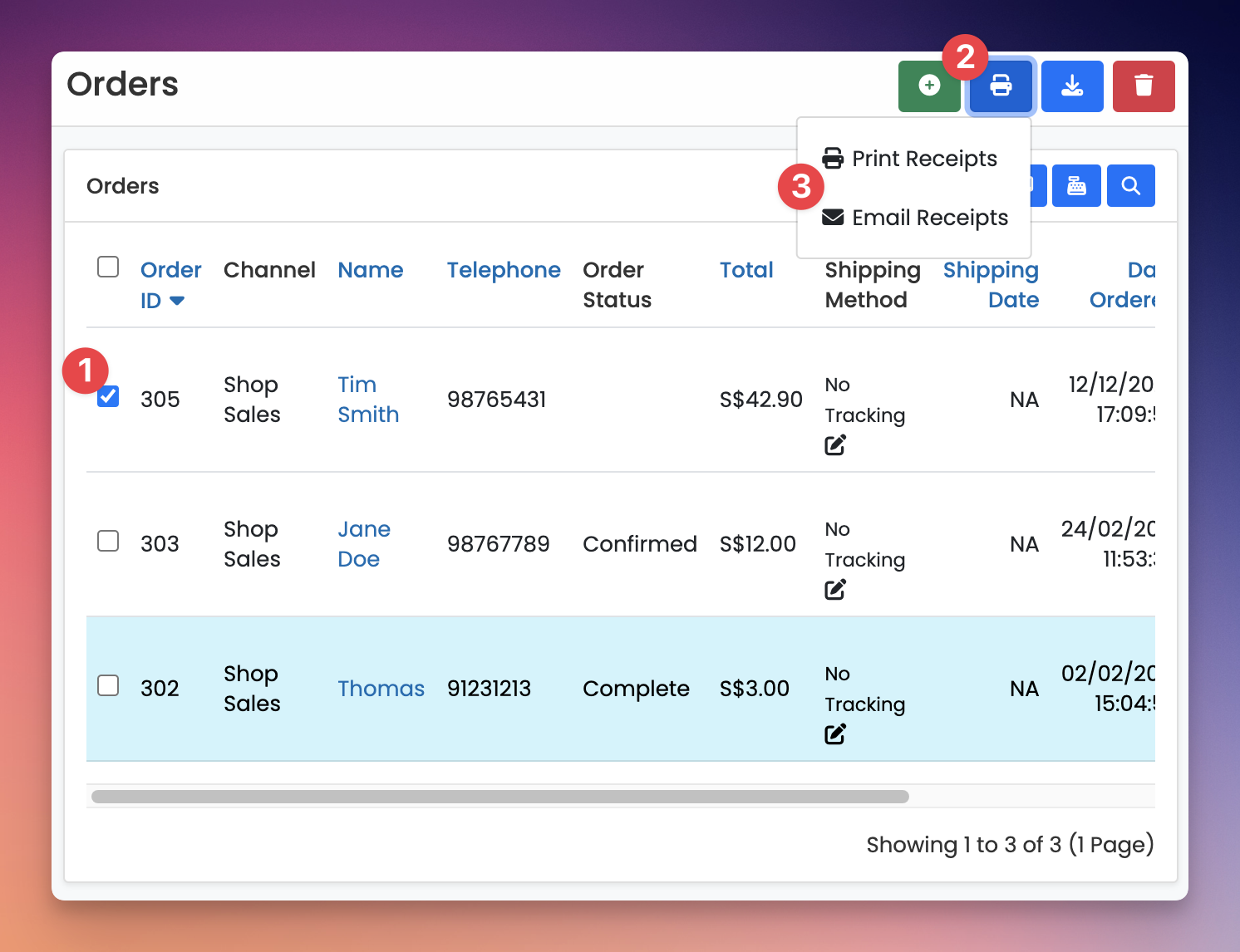This screenshot has height=952, width=1240.
Task: Click the magnifier search button
Action: 1130,185
